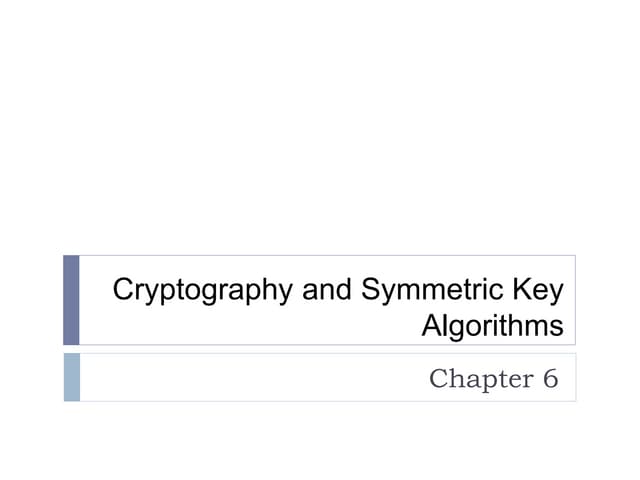Click the number "6" in the subtitle
The image size is (640, 480).
tap(550, 379)
